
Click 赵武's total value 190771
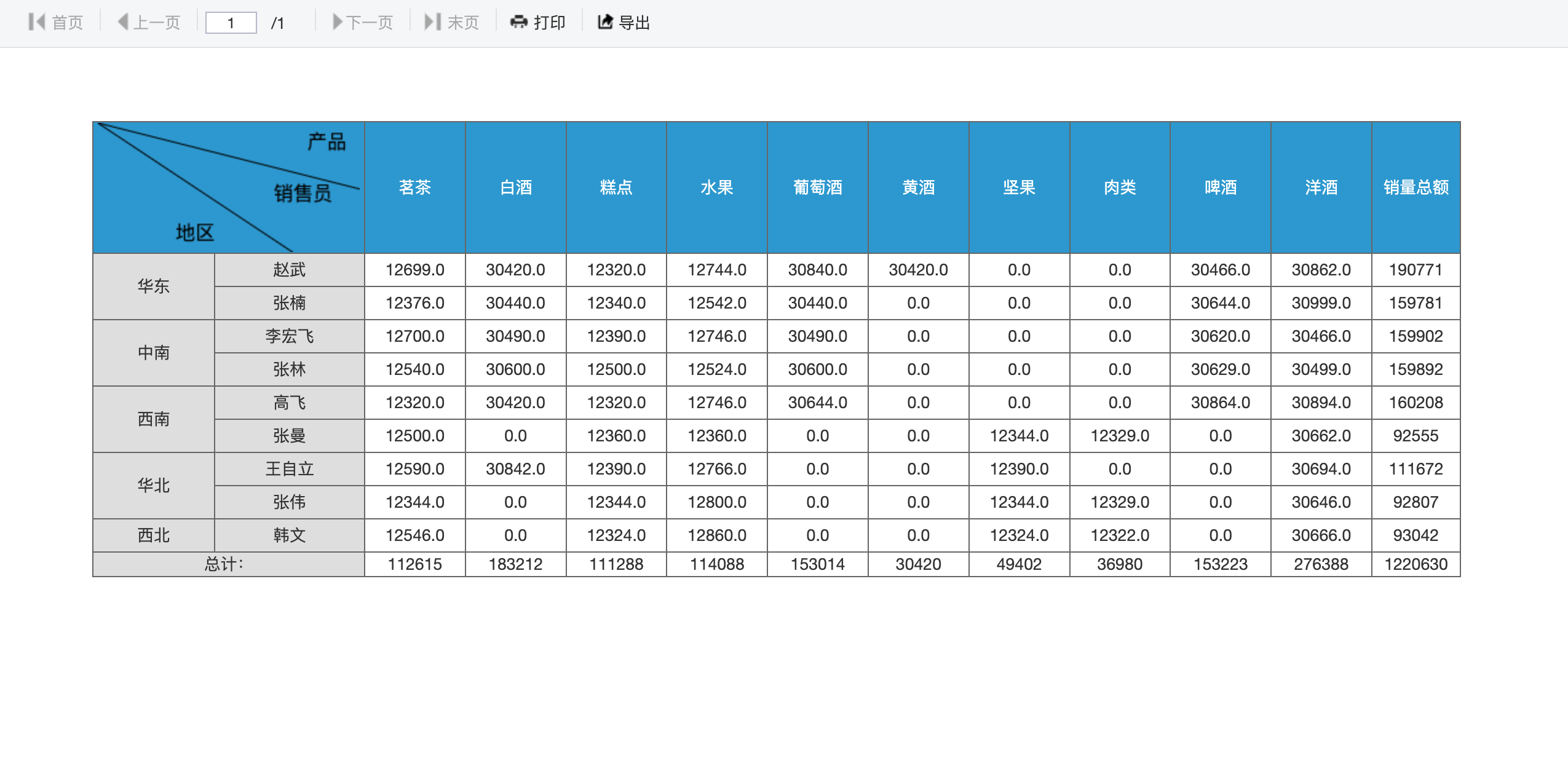1416,270
